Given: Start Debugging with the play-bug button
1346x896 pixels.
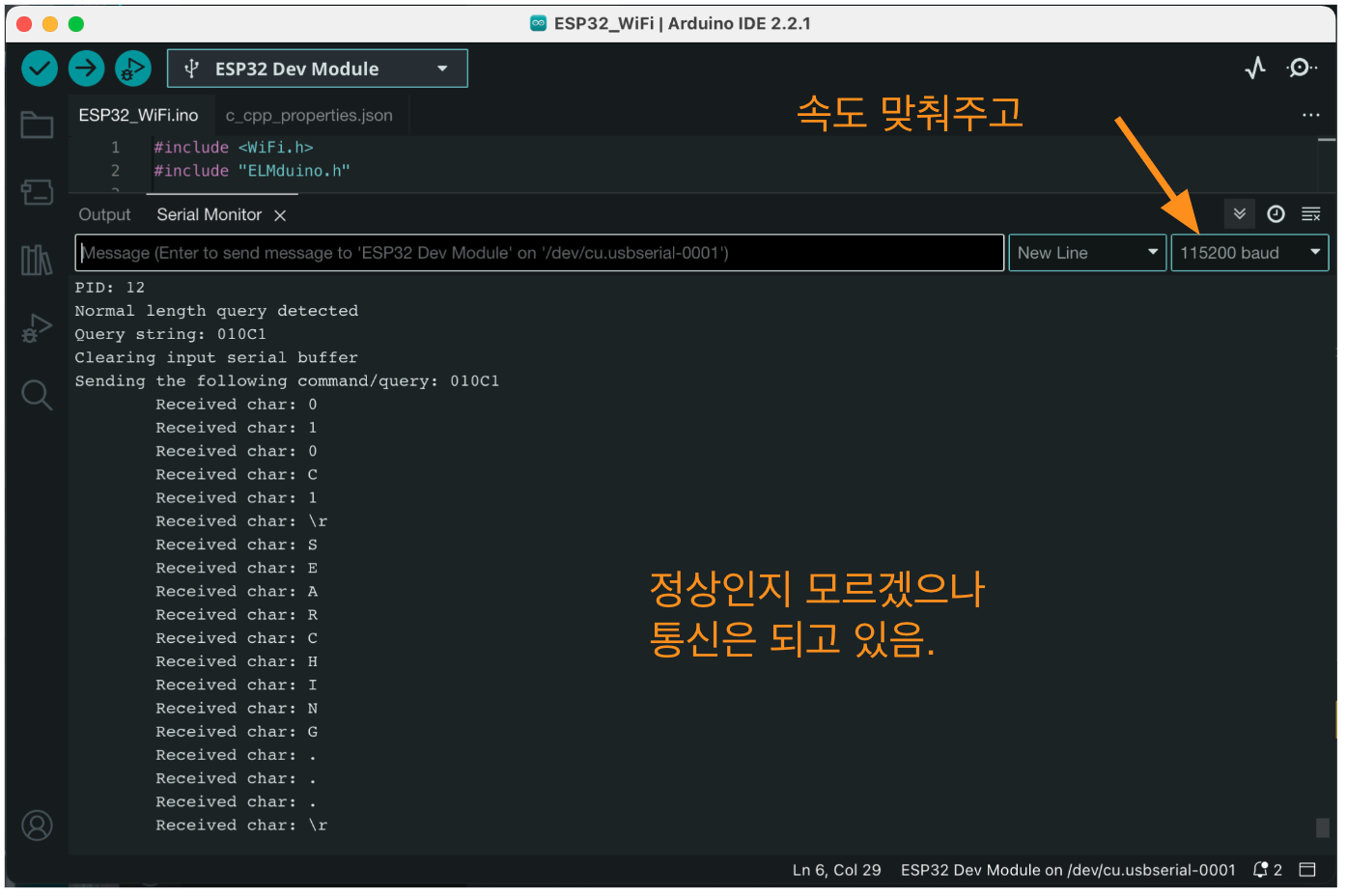Looking at the screenshot, I should 133,69.
